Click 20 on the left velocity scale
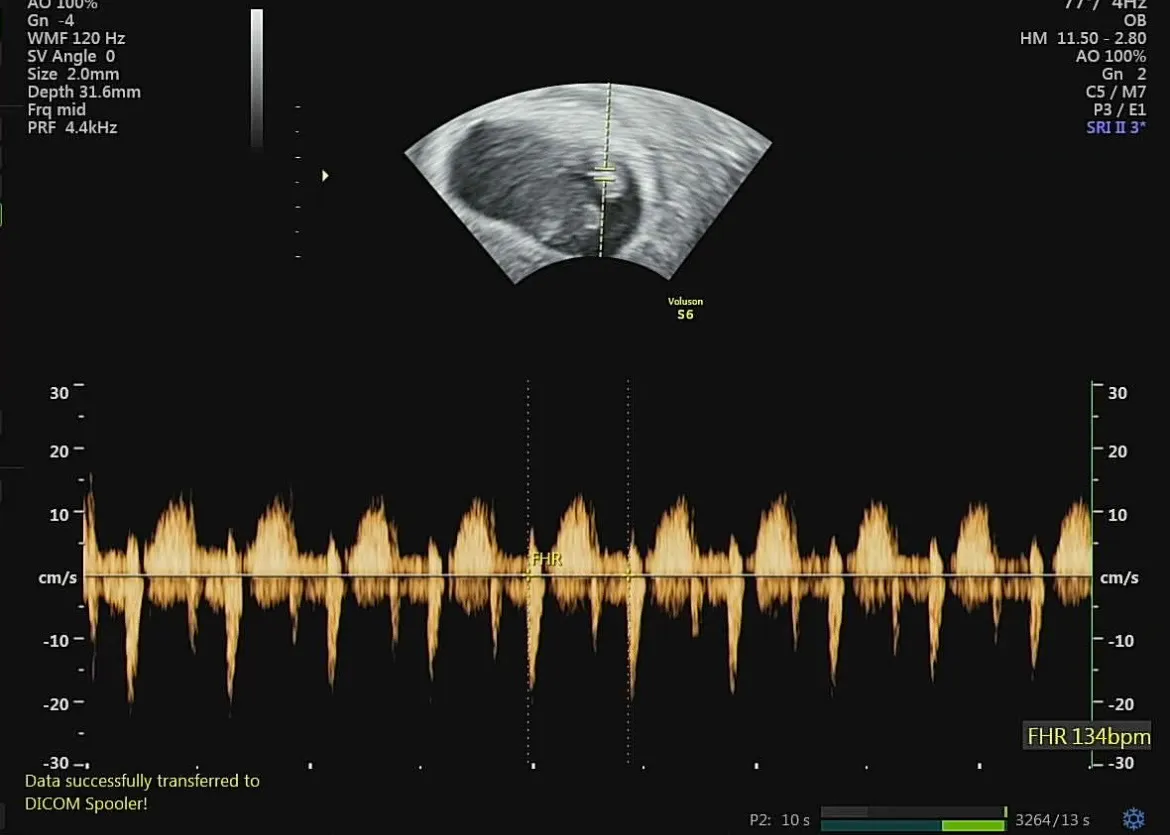 click(59, 451)
